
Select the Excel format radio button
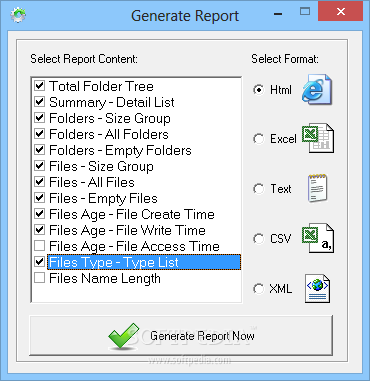(x=258, y=139)
